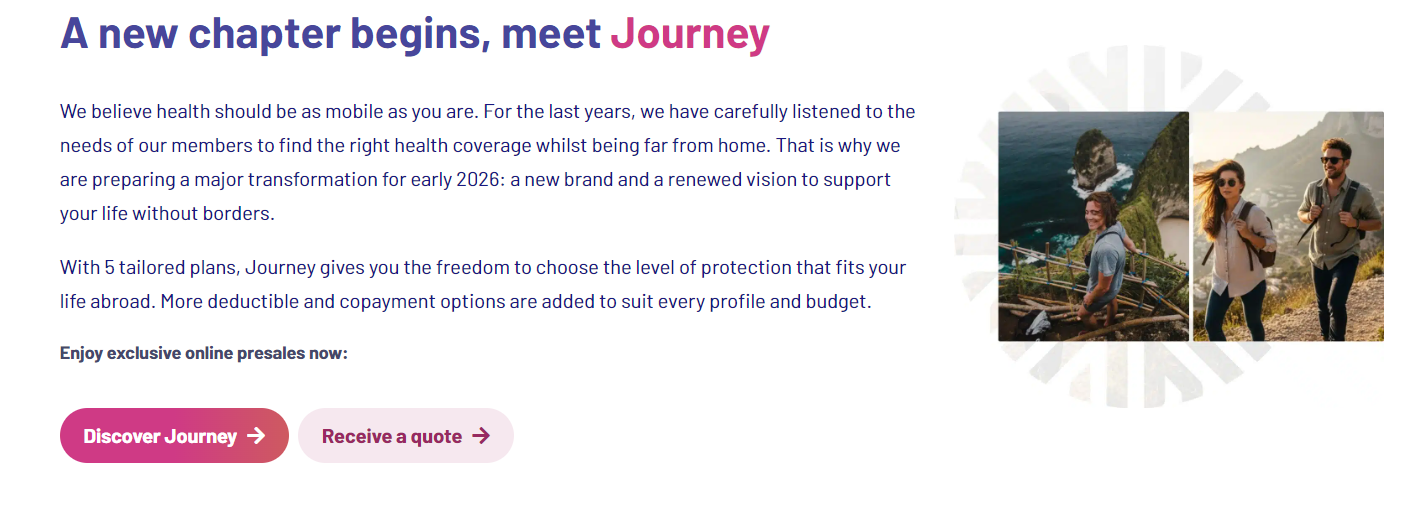Click the arrow icon in Receive a quote

point(481,436)
